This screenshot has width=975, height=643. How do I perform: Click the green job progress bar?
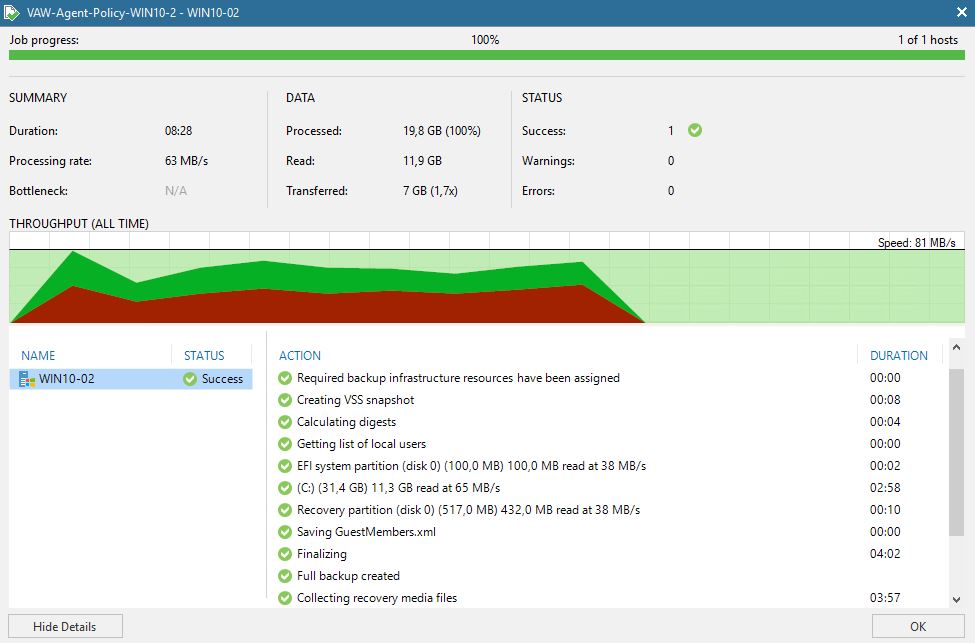[487, 55]
